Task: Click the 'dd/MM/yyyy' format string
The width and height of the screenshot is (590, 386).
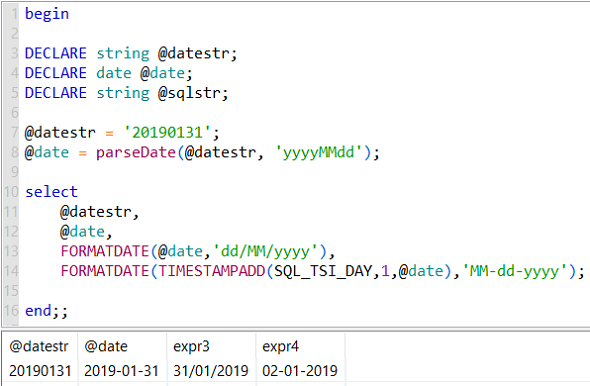Action: 265,251
